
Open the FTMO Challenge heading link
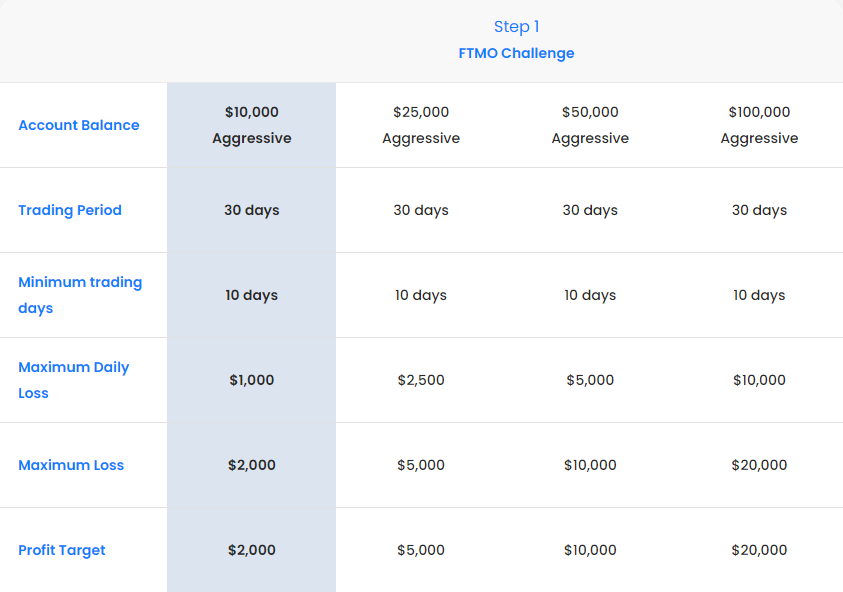tap(516, 53)
